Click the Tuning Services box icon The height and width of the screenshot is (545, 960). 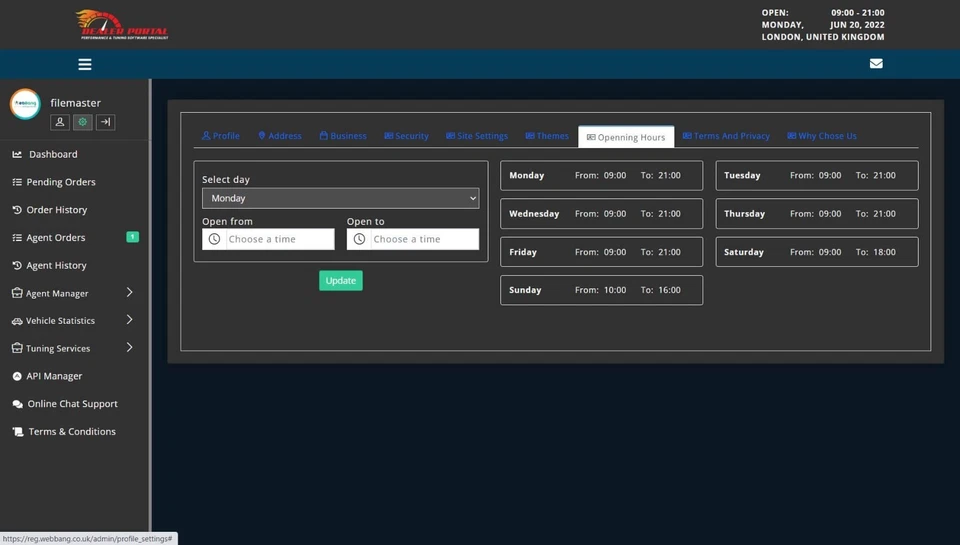tap(17, 348)
